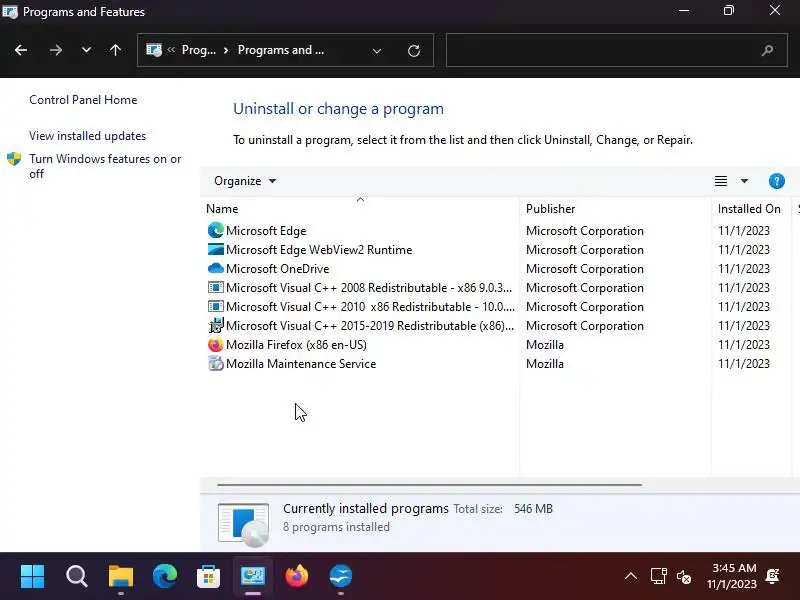
Task: Select the Visual C++ 2015-2019 Redistributable icon
Action: click(x=216, y=326)
